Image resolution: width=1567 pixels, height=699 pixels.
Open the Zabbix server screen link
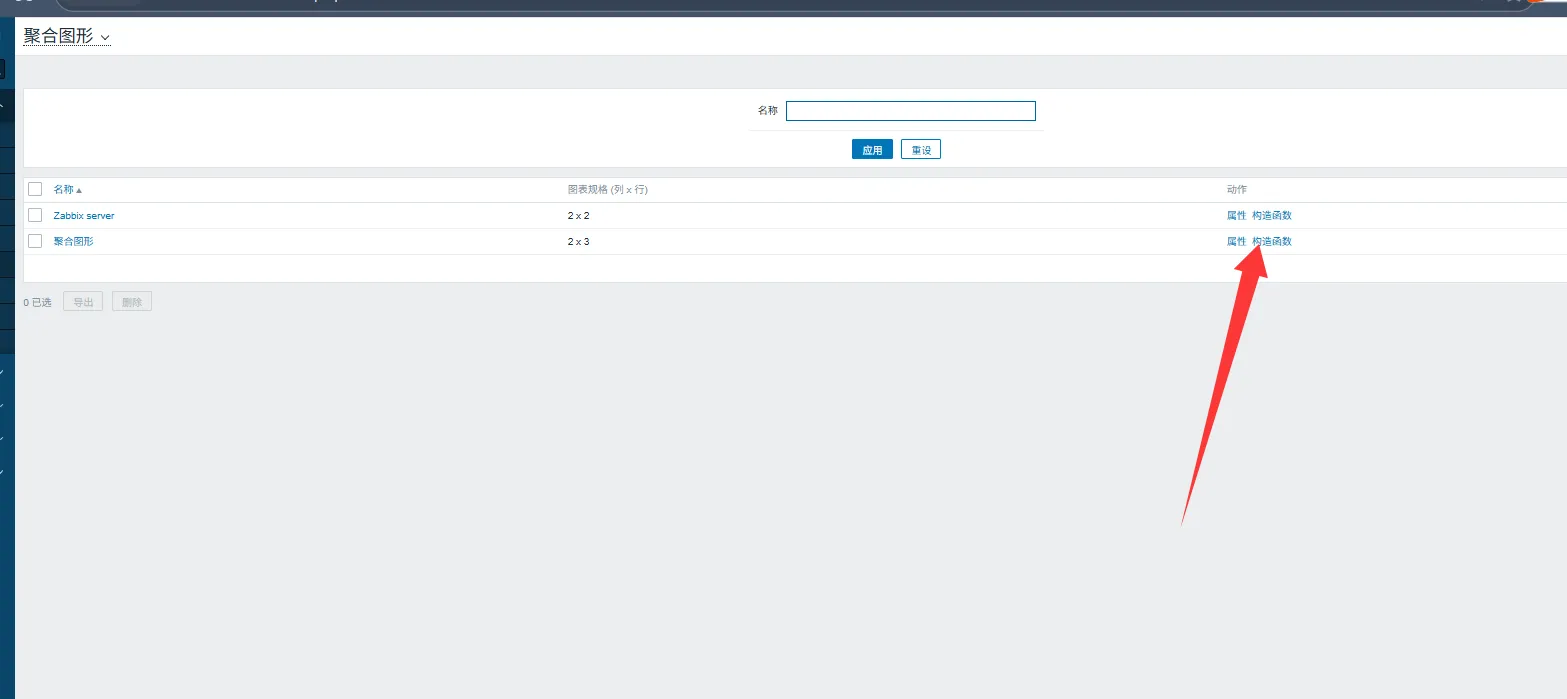coord(84,216)
